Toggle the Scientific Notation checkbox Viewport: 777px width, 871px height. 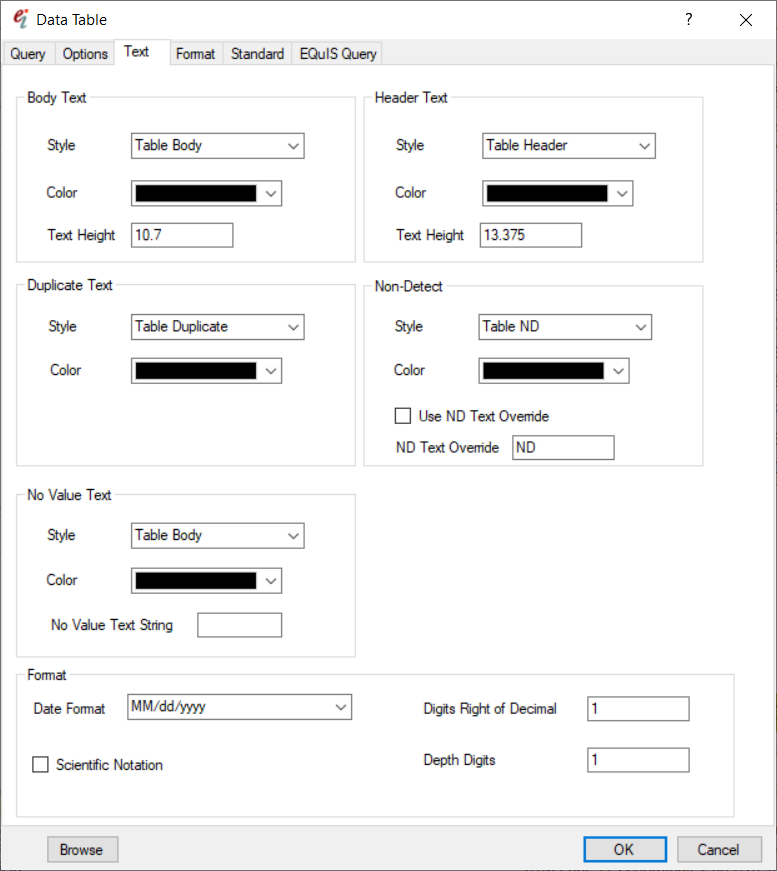click(x=41, y=765)
